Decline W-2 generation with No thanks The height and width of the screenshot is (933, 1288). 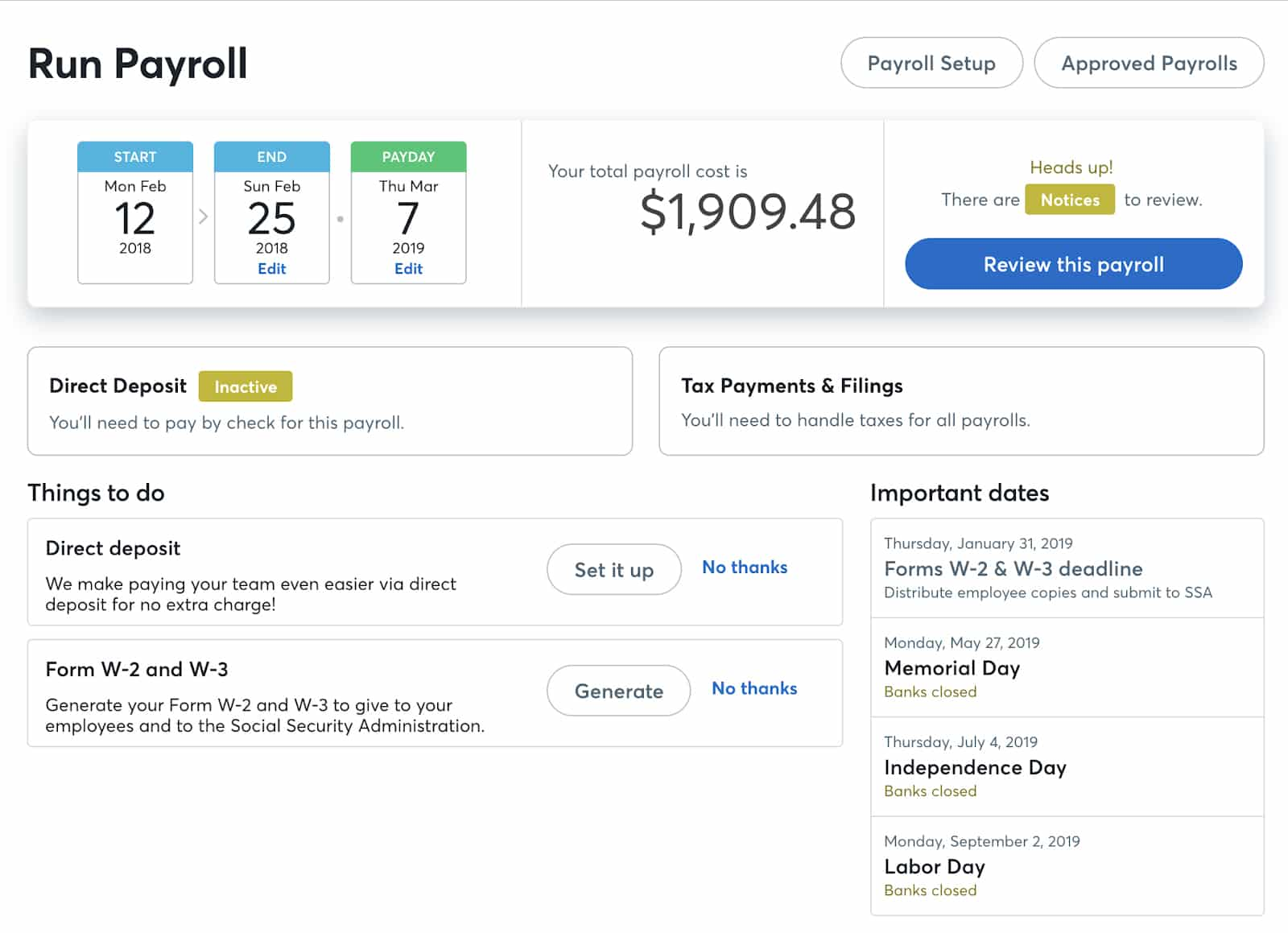(x=753, y=688)
